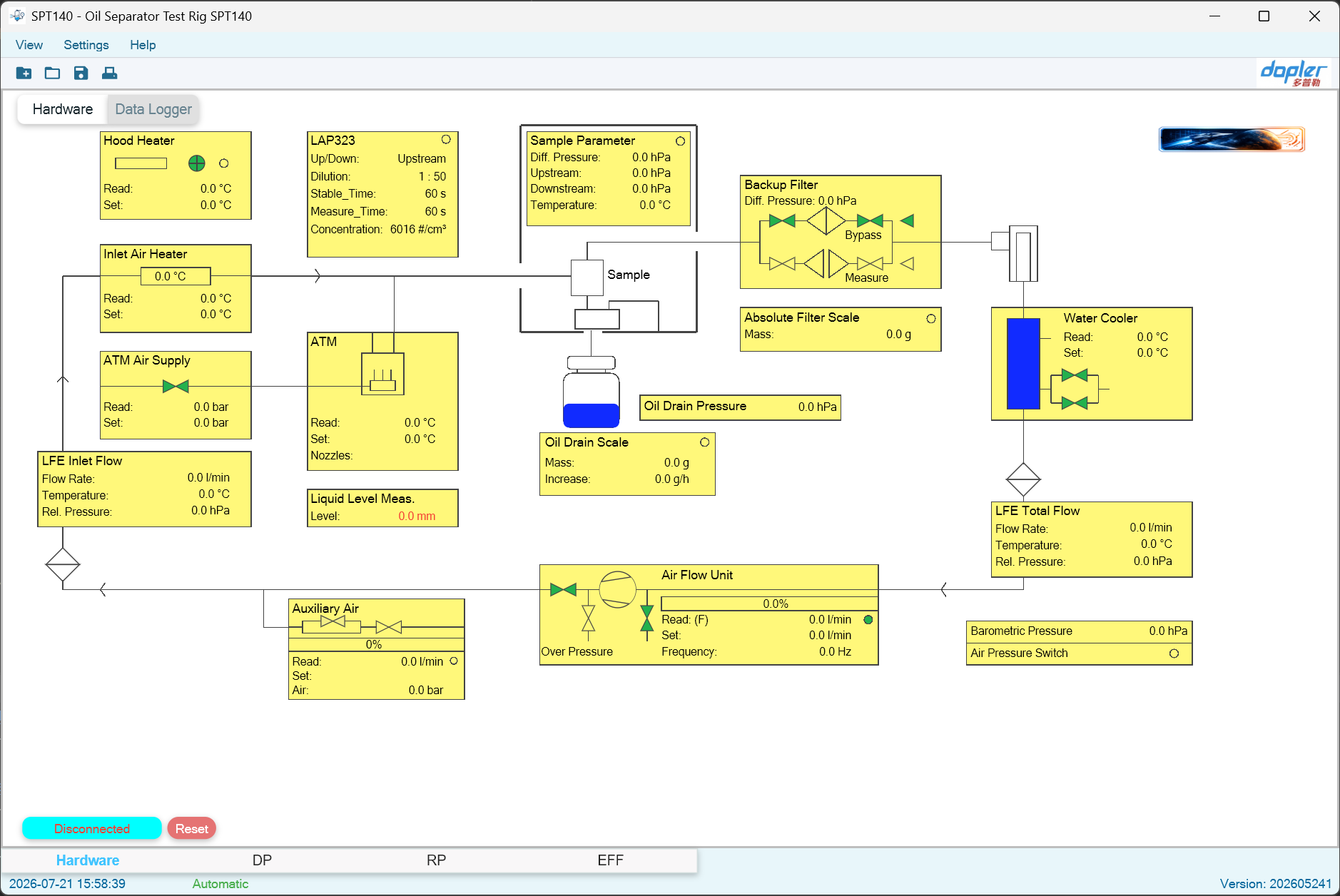Toggle the green Air Flow Unit Read indicator
Screen dimensions: 1340x896
tap(868, 619)
